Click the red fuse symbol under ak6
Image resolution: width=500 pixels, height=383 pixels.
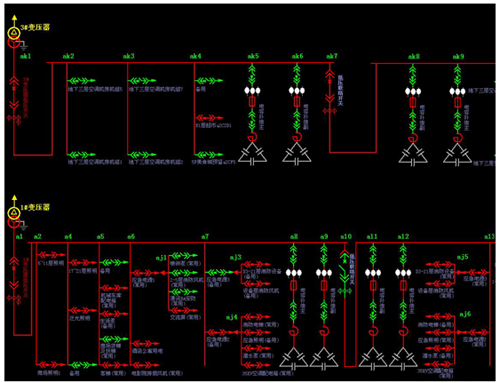(297, 102)
